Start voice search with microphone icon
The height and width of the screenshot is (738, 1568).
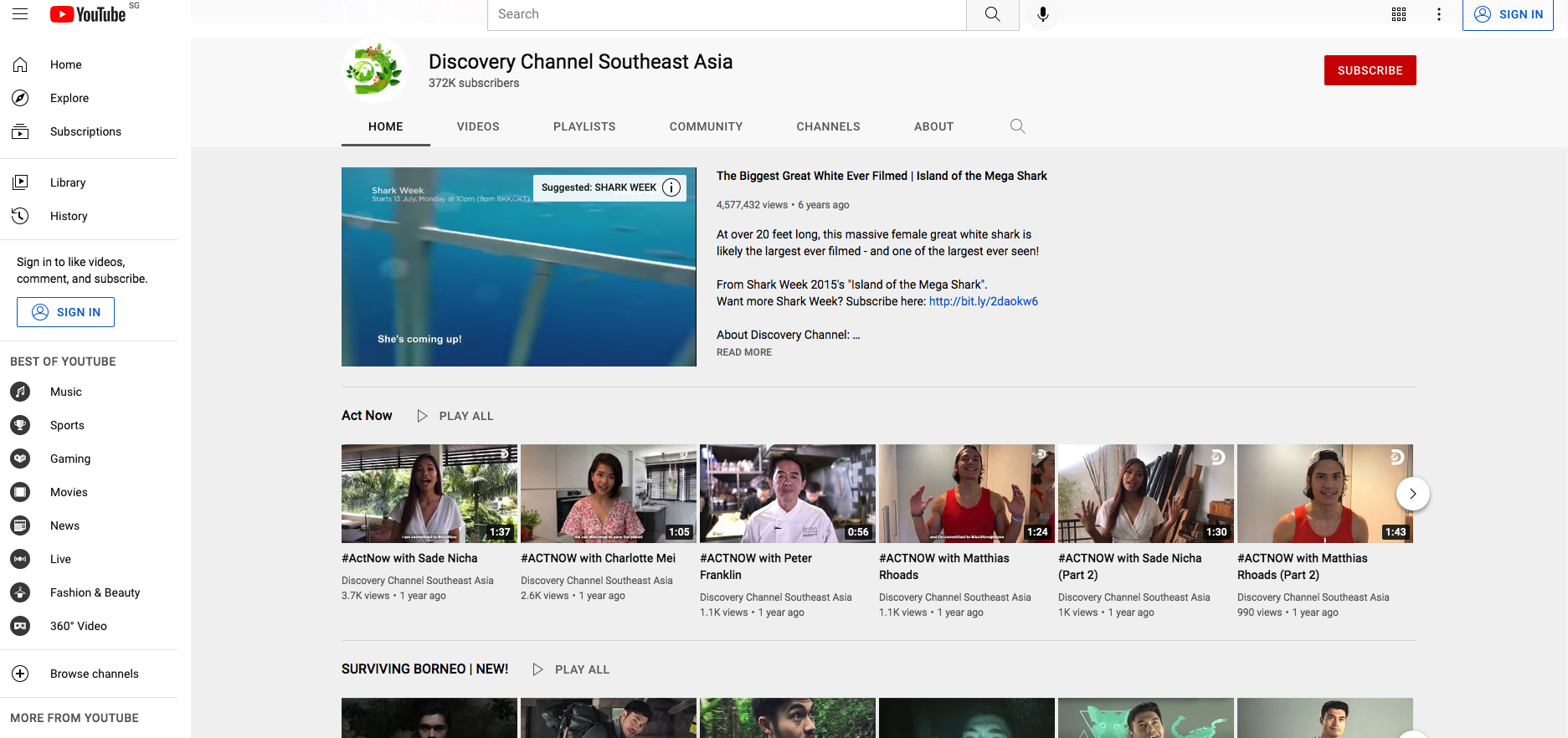point(1043,14)
